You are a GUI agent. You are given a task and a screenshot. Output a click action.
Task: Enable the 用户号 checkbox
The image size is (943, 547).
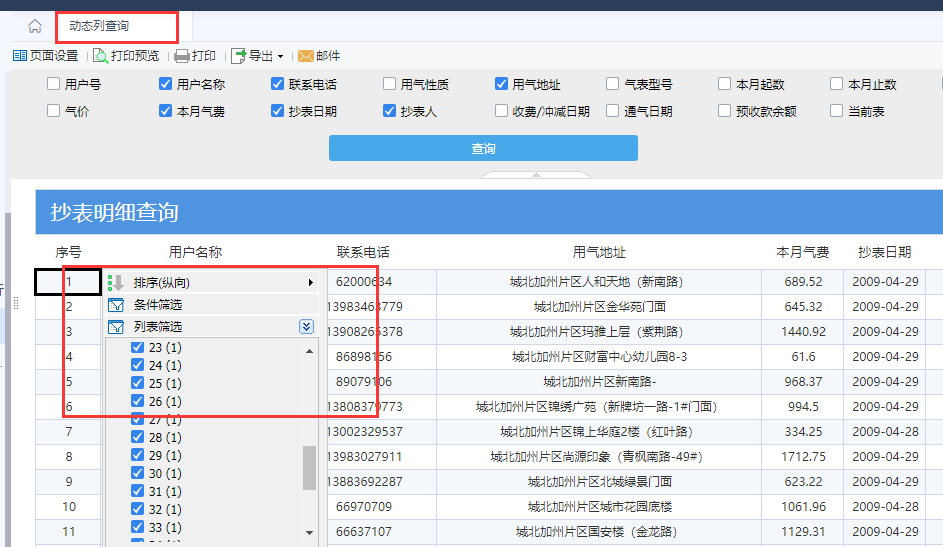[x=54, y=84]
